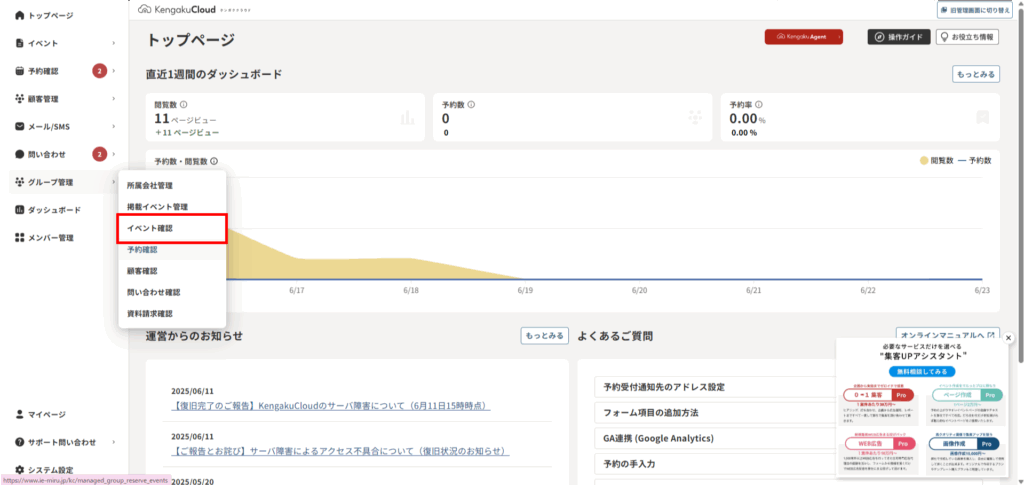This screenshot has height=485, width=1024.
Task: Click the home icon beside トップページ
Action: (20, 17)
